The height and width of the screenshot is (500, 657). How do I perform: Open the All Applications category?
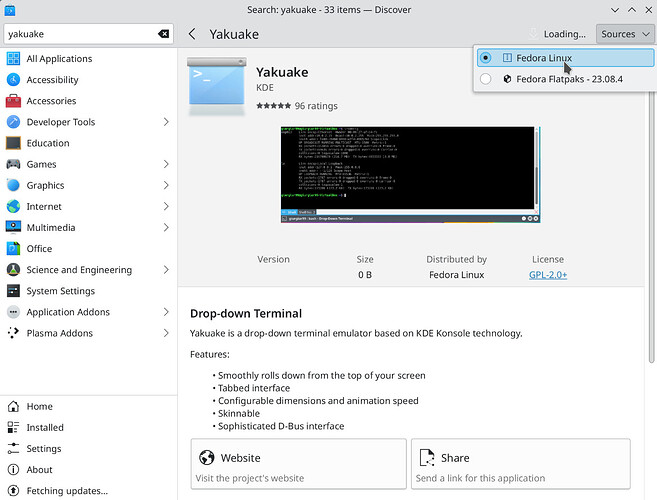[88, 58]
